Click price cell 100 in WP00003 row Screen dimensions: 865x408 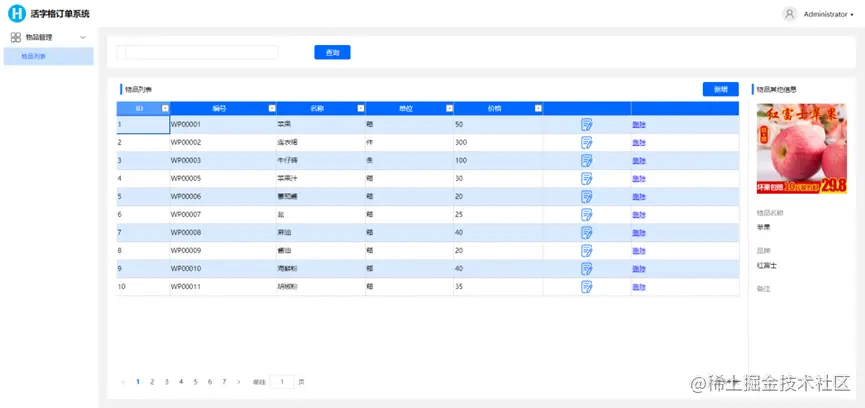point(498,160)
